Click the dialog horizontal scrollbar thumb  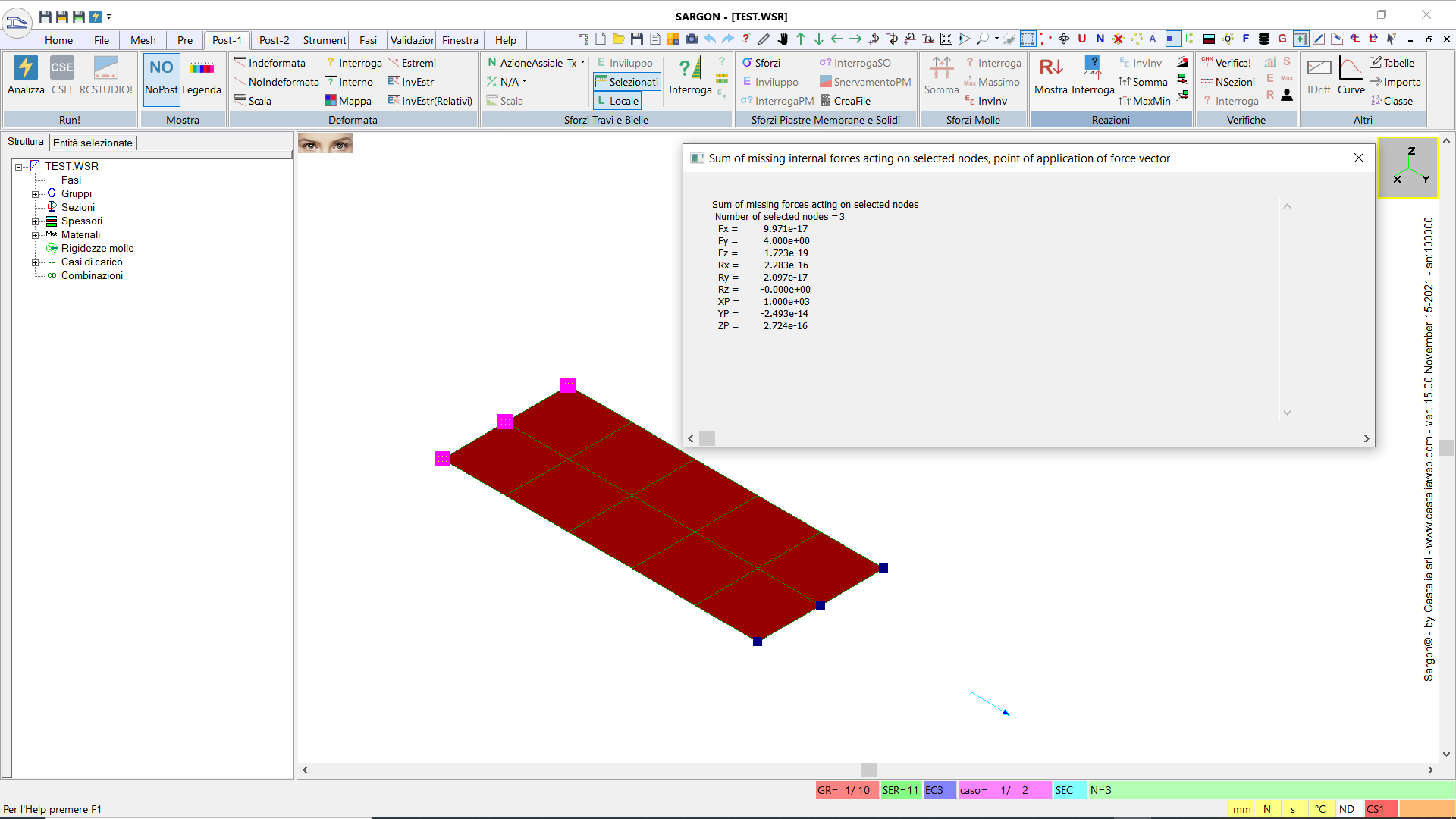[707, 438]
